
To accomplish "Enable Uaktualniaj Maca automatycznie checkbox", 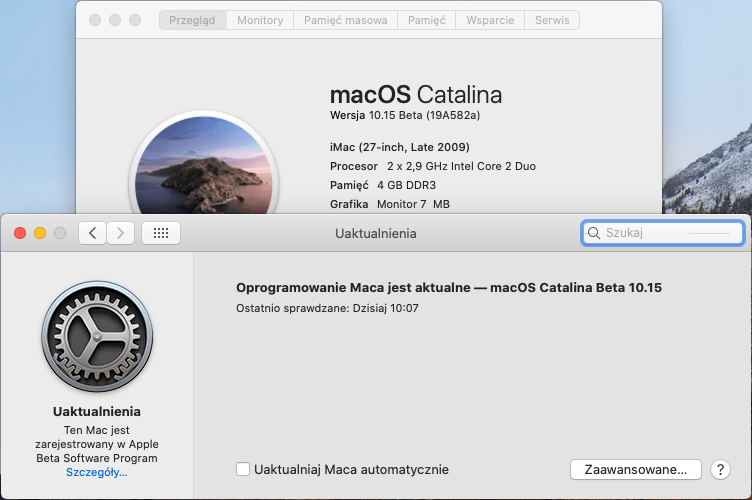I will tap(243, 469).
